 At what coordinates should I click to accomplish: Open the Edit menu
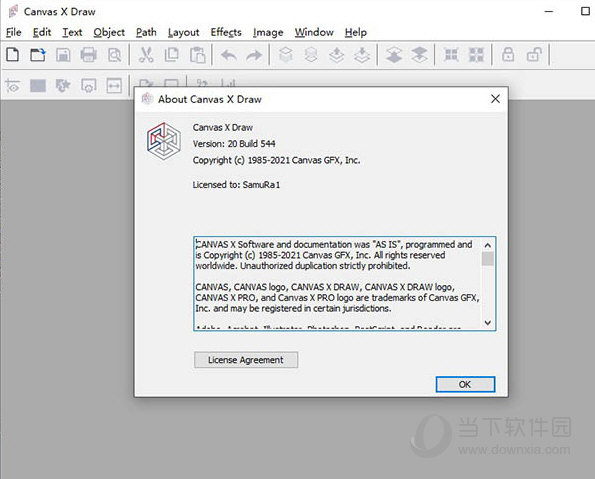(x=42, y=32)
